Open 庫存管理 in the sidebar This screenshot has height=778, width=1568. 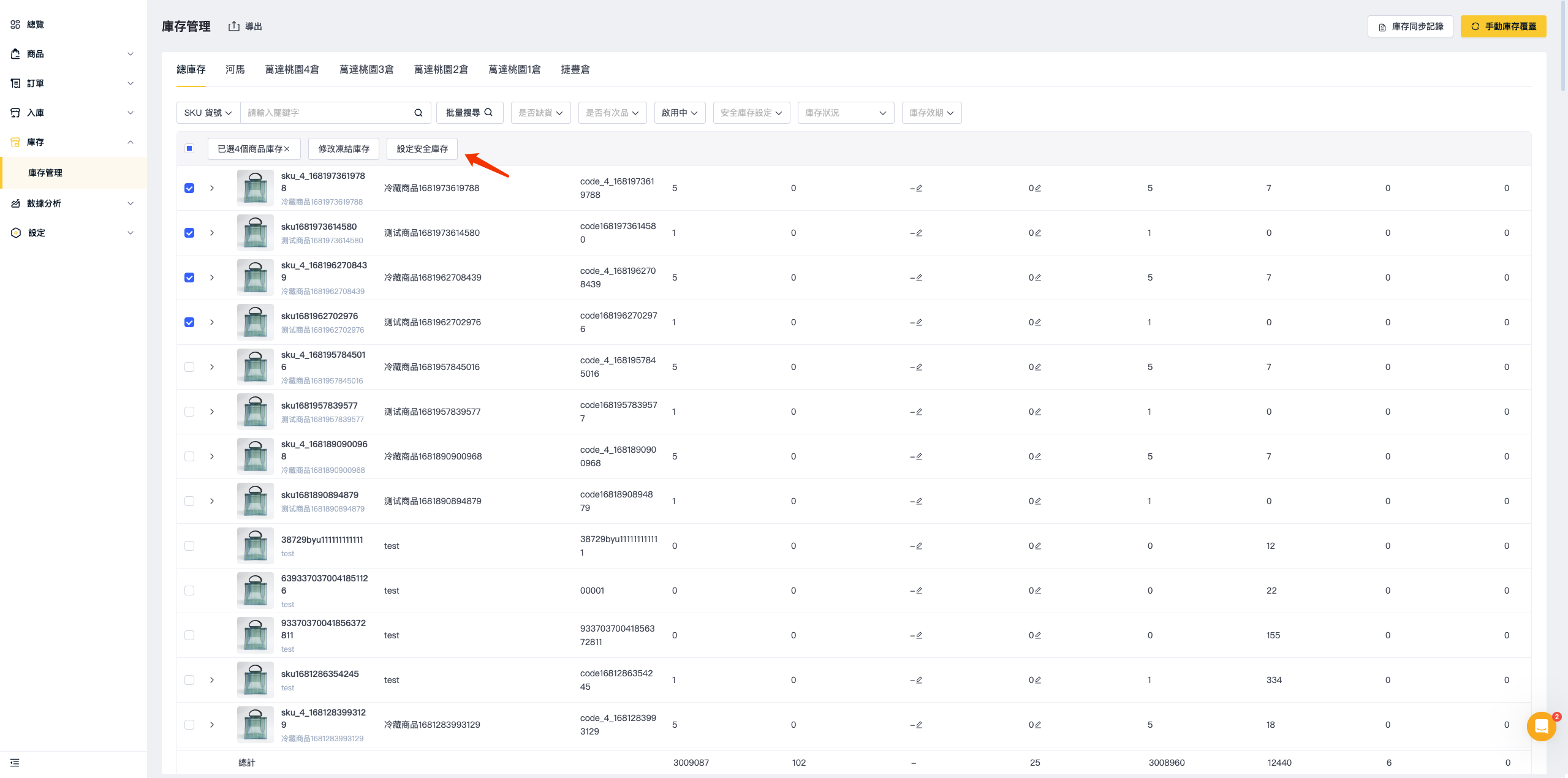point(74,173)
